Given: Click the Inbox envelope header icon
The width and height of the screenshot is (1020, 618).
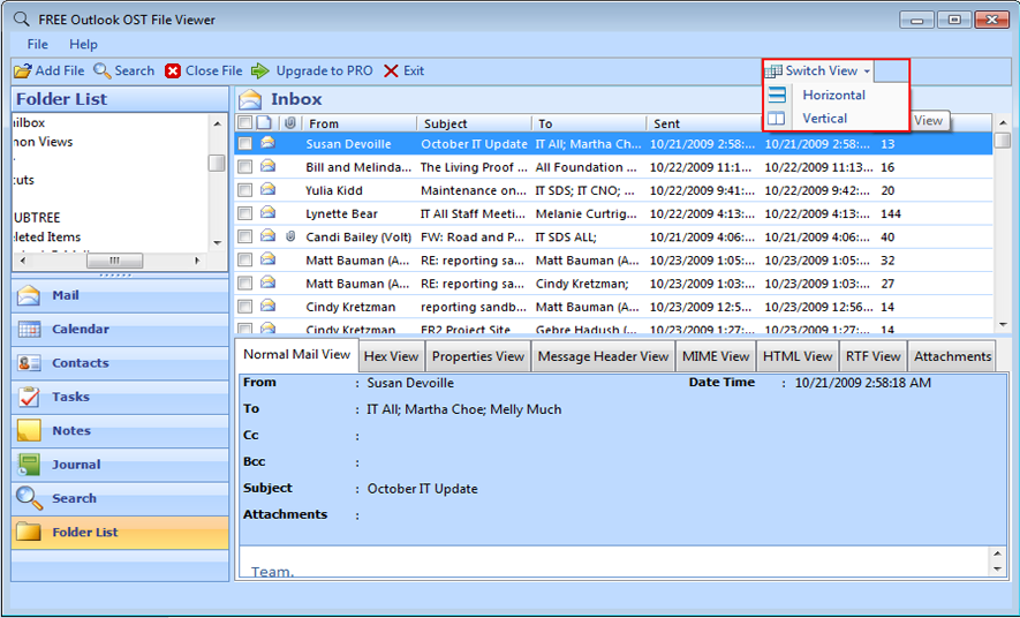Looking at the screenshot, I should click(250, 100).
